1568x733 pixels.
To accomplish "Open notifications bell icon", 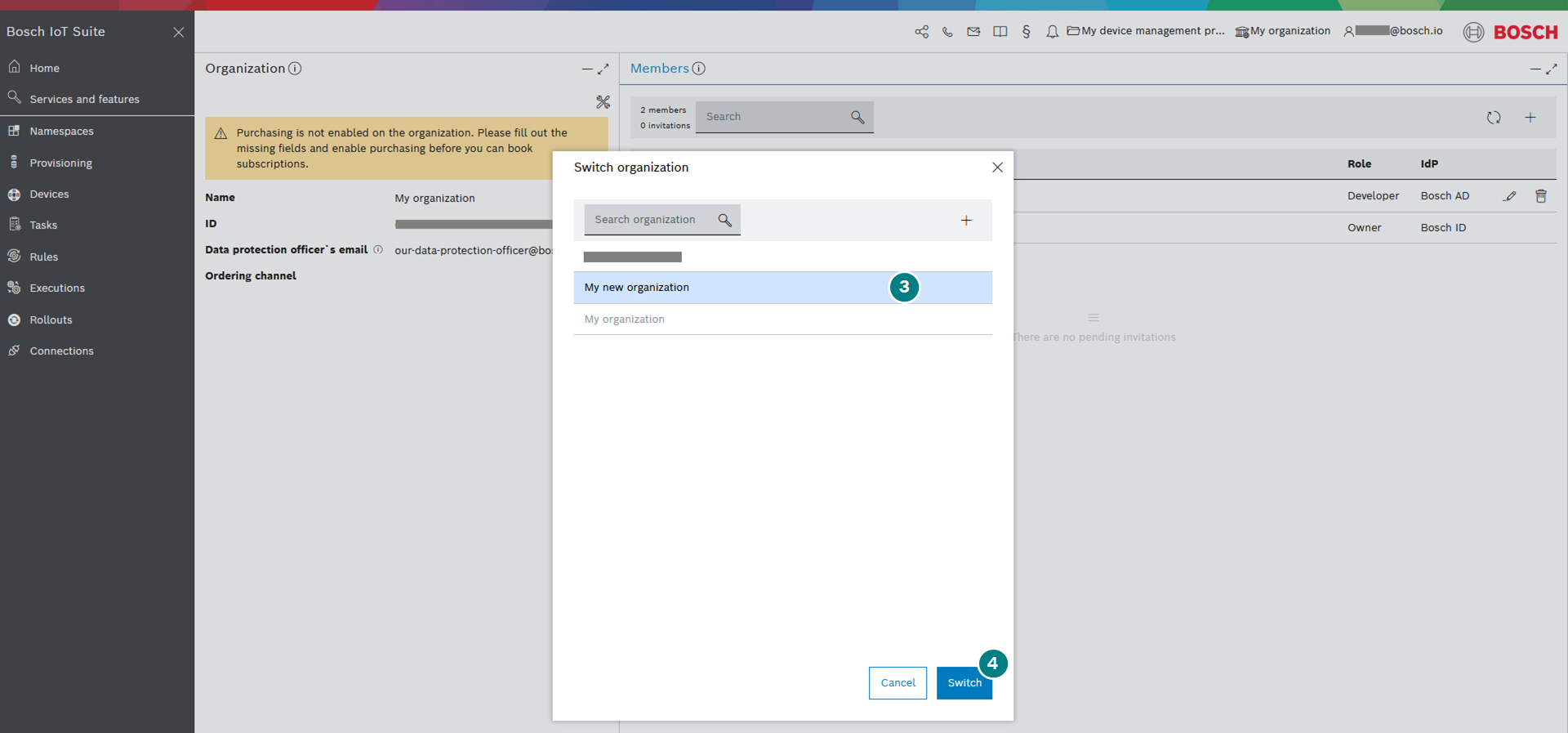I will pyautogui.click(x=1053, y=32).
